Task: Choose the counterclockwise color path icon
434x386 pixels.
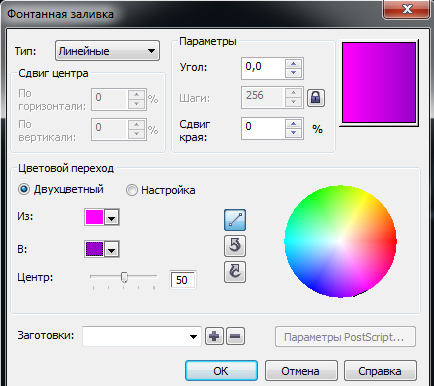Action: tap(235, 246)
